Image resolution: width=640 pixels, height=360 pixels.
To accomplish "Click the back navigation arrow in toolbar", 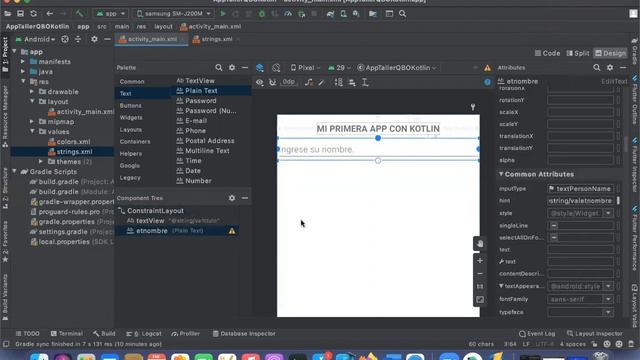I will (x=50, y=13).
